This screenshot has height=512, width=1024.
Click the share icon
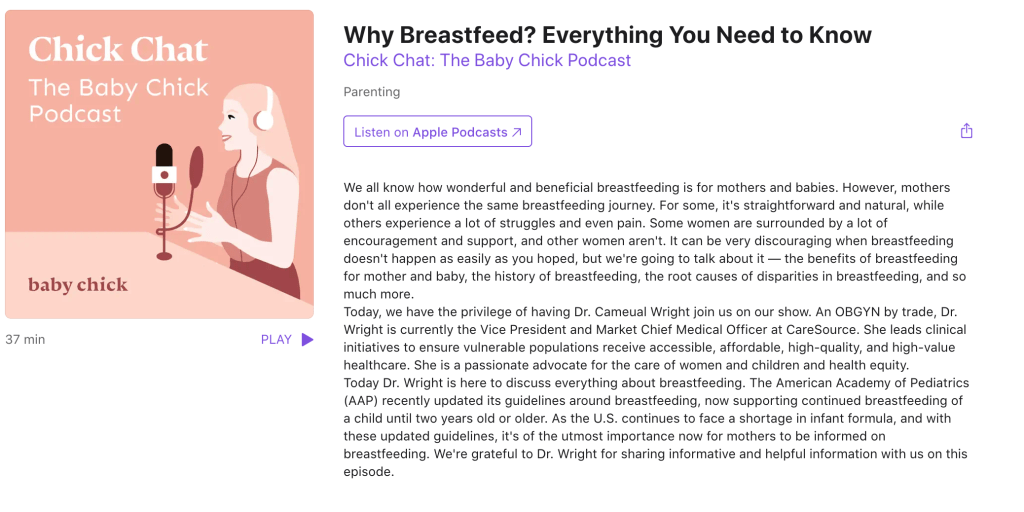pyautogui.click(x=966, y=131)
